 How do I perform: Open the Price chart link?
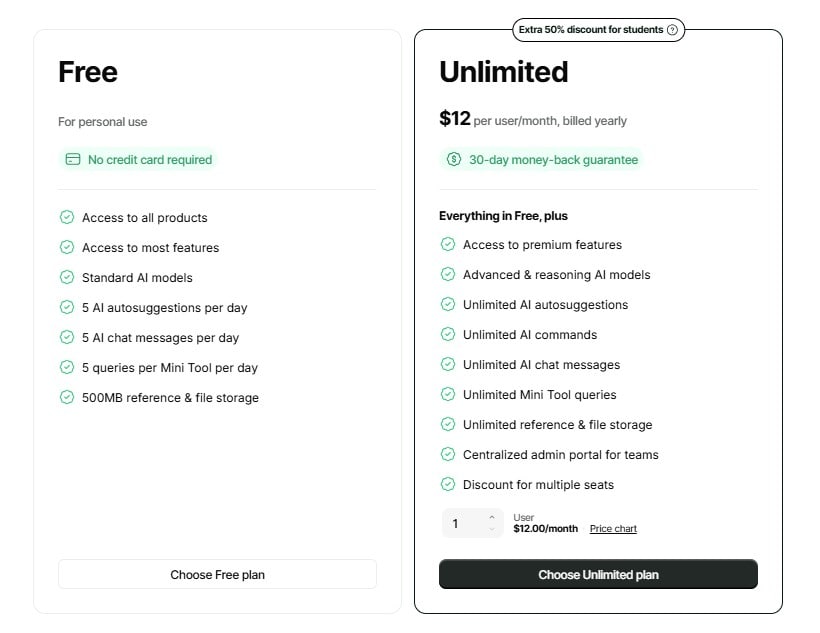point(613,528)
